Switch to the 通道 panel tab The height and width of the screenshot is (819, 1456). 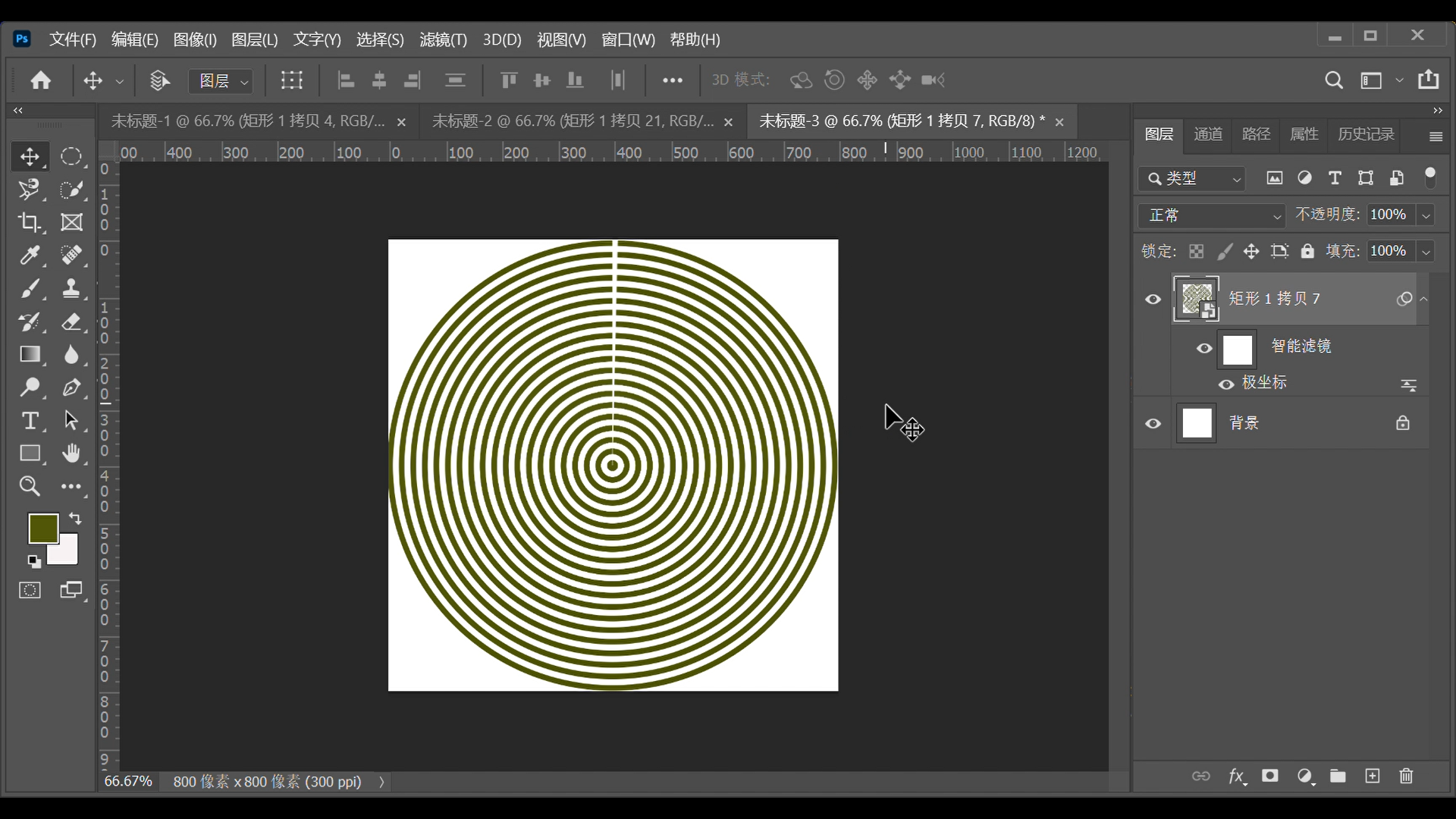pyautogui.click(x=1208, y=134)
